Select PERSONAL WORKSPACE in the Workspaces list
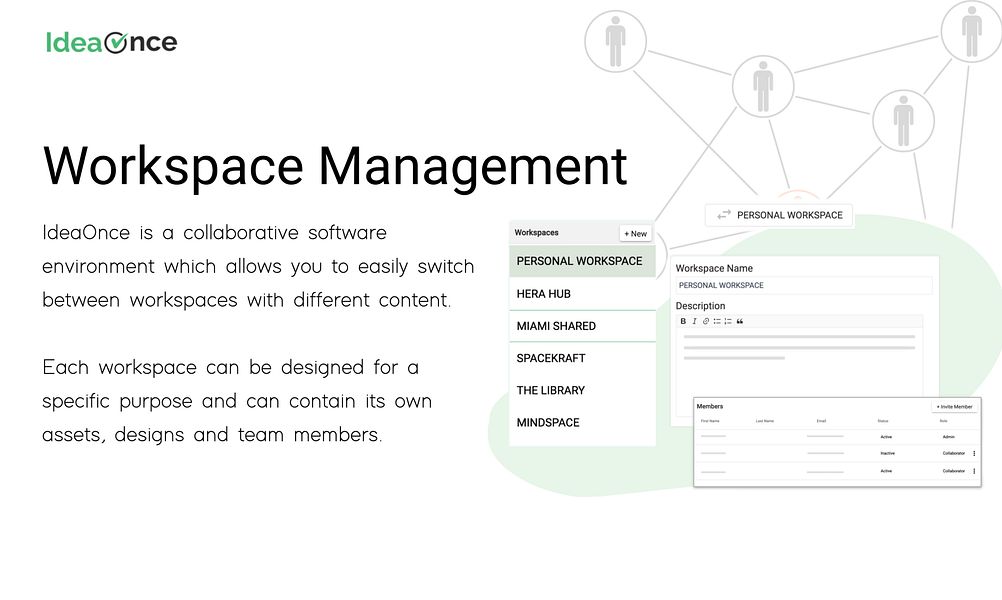Image resolution: width=1002 pixels, height=600 pixels. tap(582, 261)
